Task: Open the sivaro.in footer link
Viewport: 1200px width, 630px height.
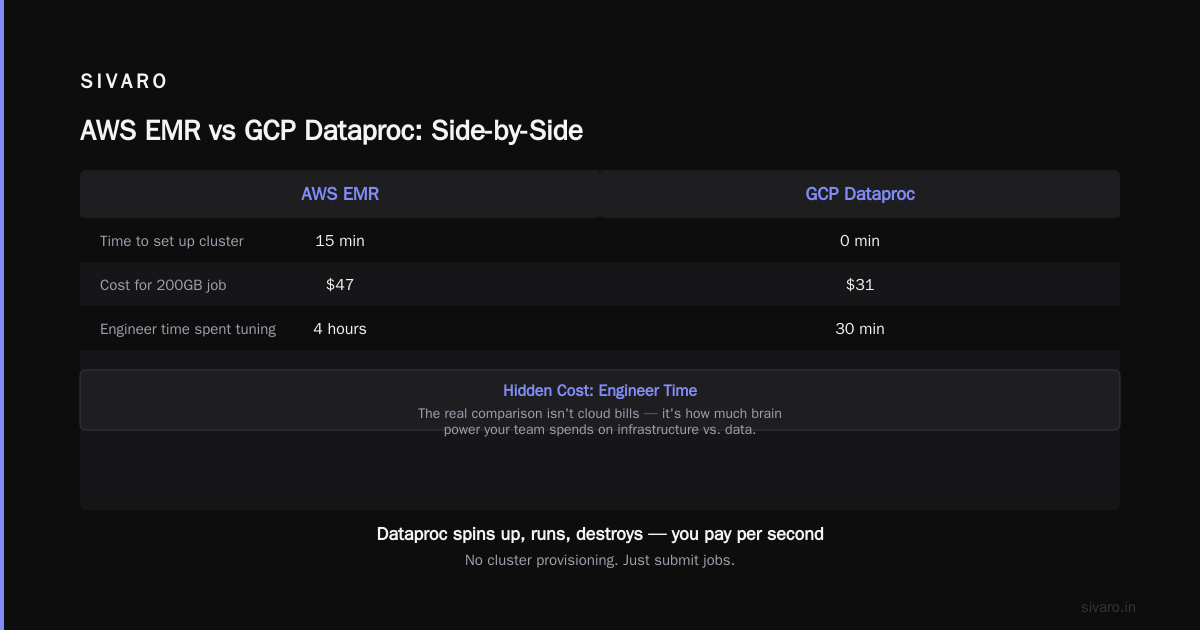Action: [x=1109, y=607]
